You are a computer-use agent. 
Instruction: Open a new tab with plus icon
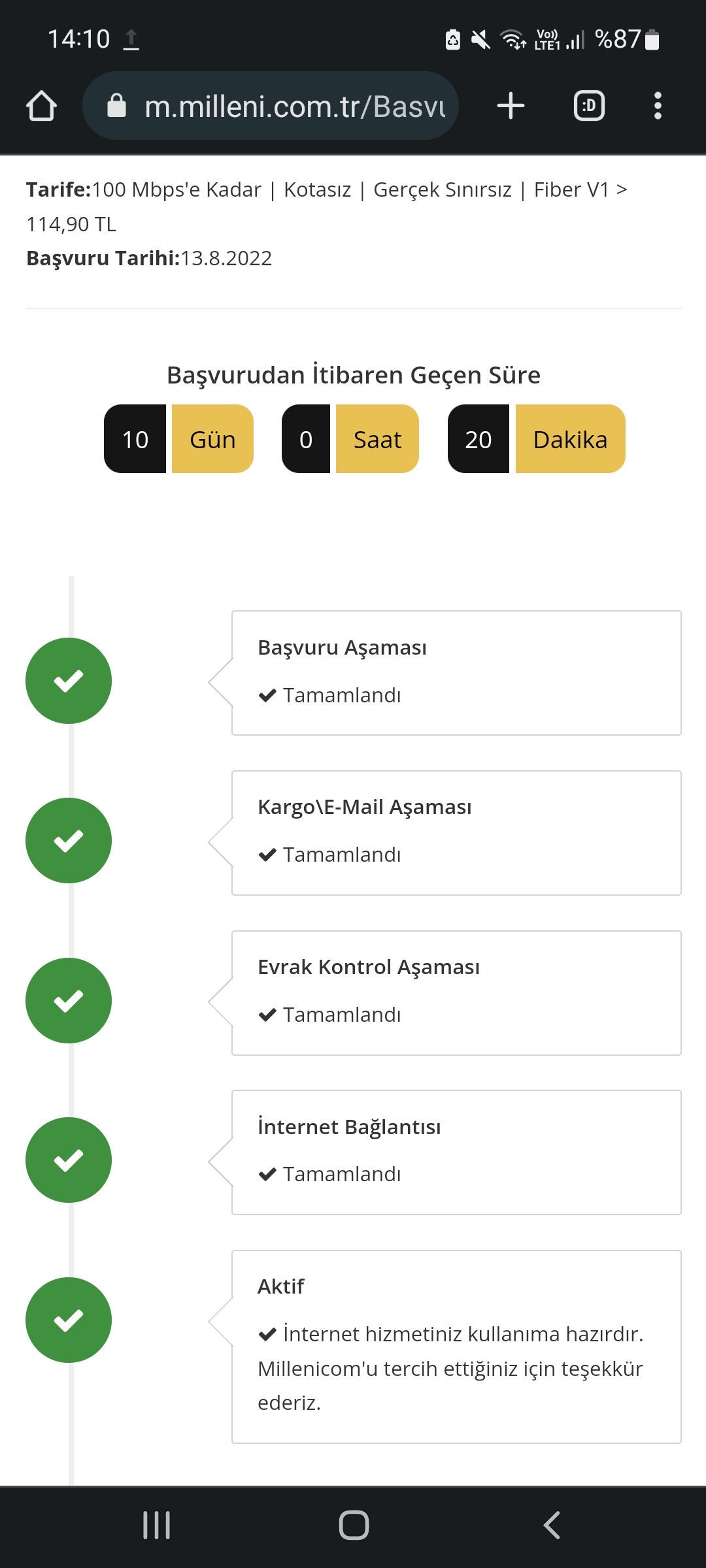[x=511, y=106]
